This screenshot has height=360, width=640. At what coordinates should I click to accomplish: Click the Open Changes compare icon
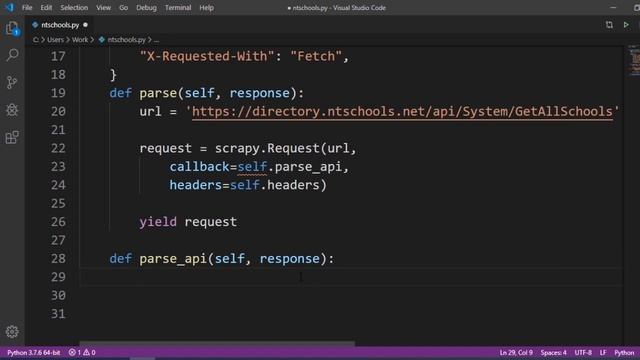click(x=609, y=25)
